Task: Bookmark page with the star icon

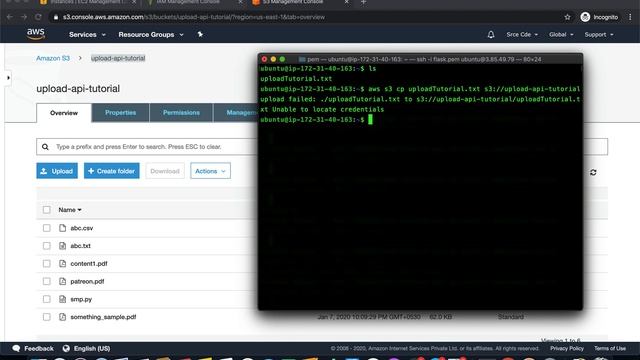Action: tap(567, 17)
